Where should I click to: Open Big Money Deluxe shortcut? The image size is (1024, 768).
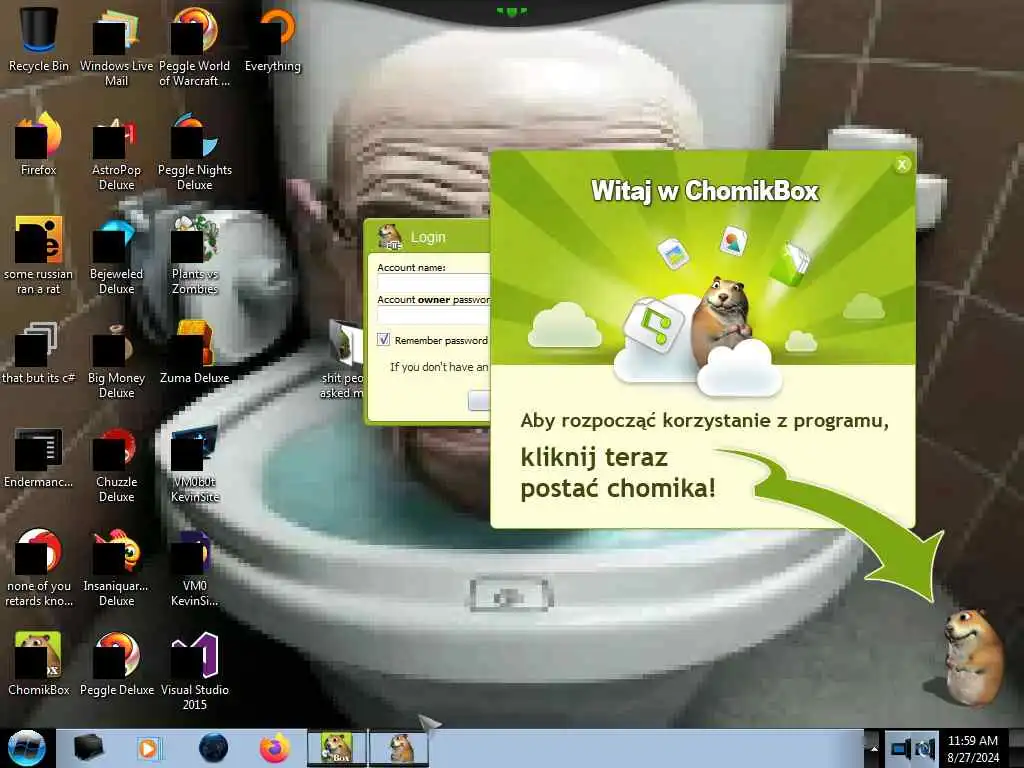coord(116,359)
